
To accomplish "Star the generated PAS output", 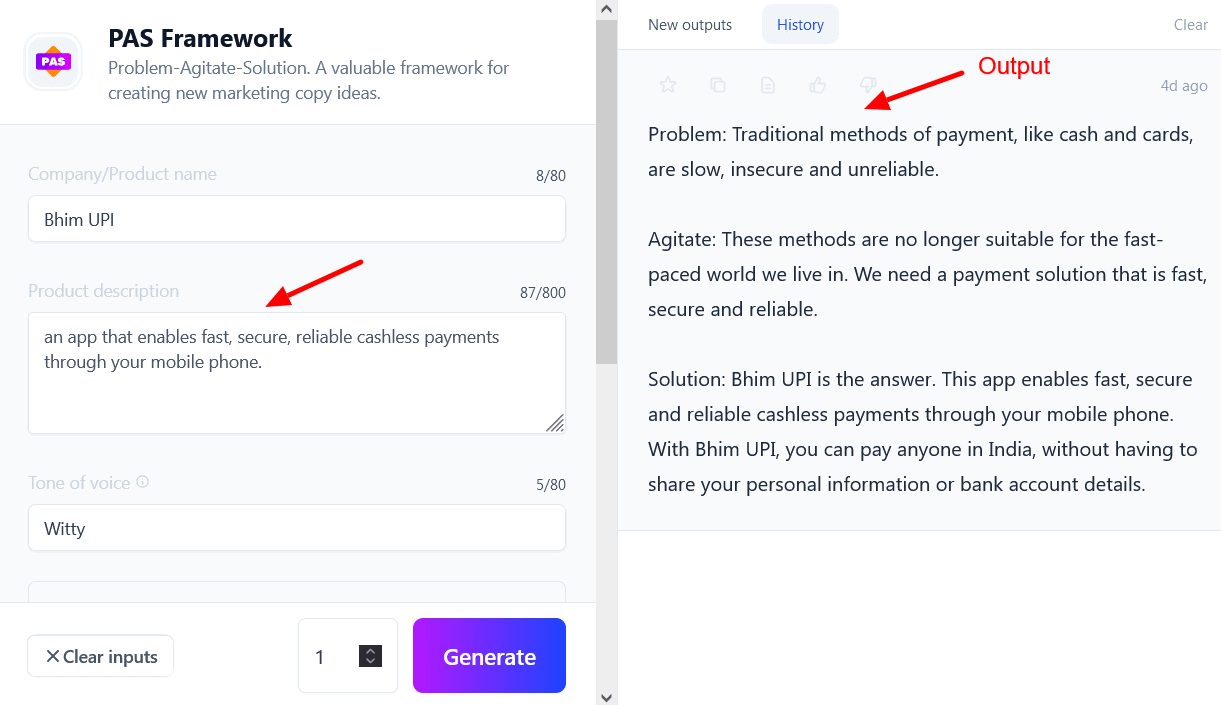I will point(668,86).
